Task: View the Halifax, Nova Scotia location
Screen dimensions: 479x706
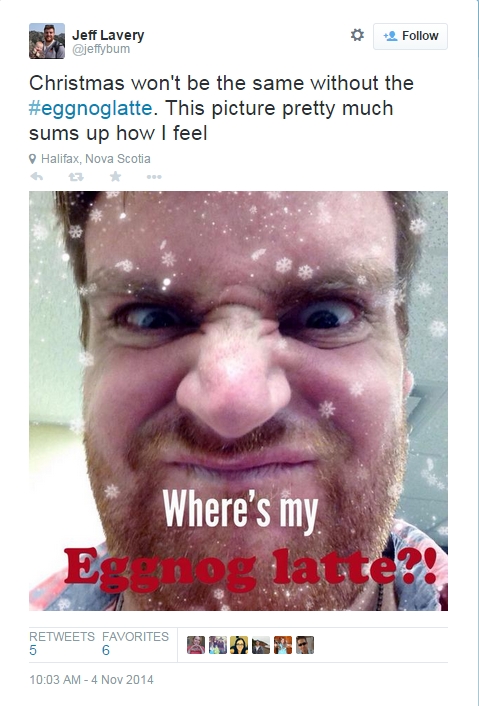Action: tap(95, 159)
